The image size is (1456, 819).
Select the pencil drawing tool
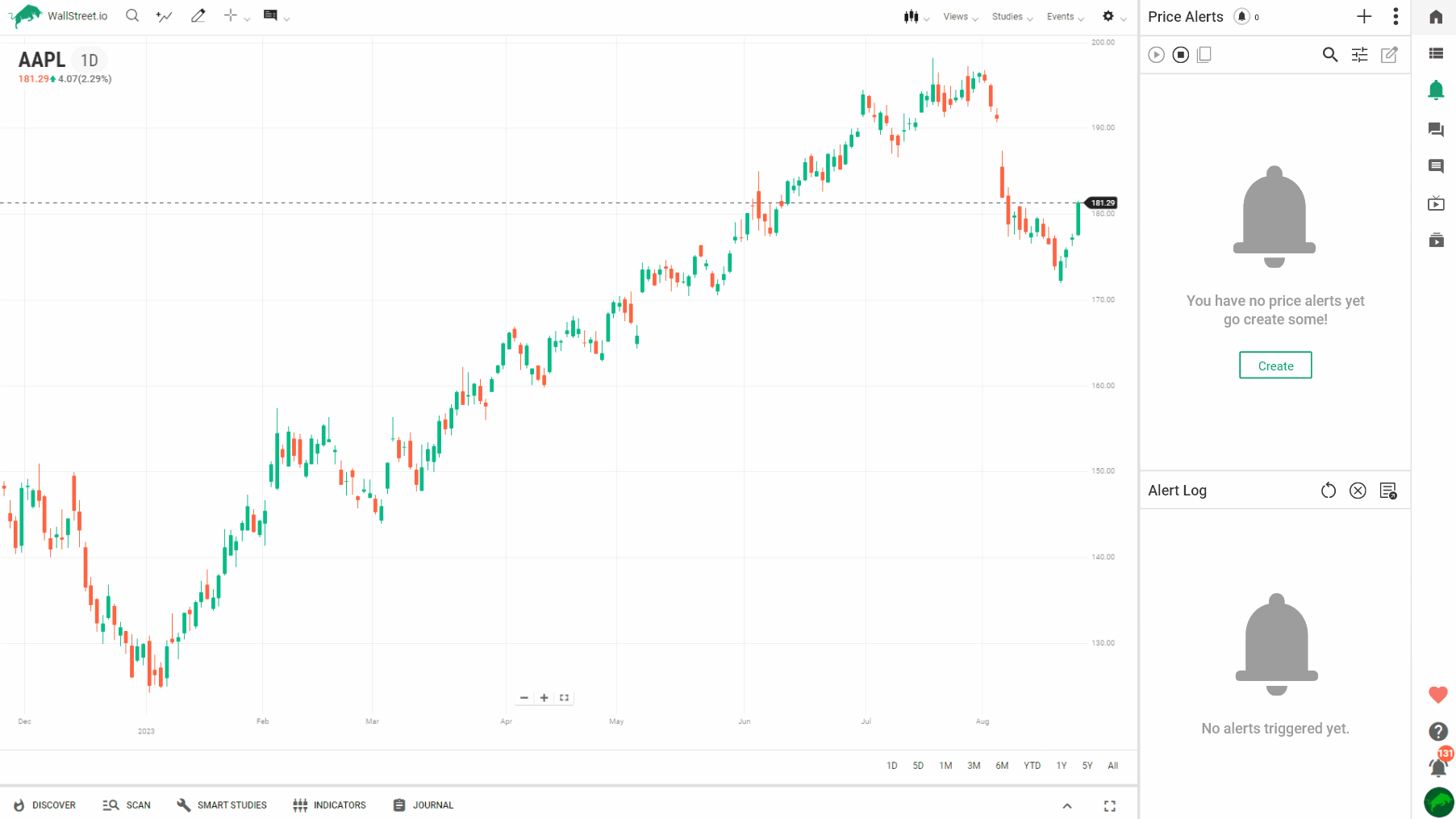point(198,15)
